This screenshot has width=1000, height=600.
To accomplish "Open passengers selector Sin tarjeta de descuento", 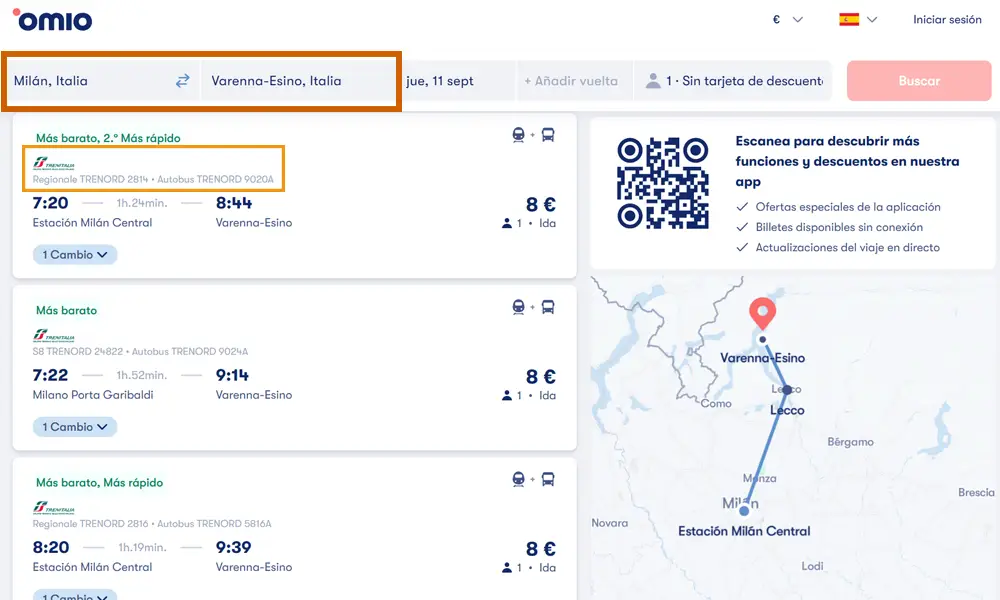I will pos(733,81).
